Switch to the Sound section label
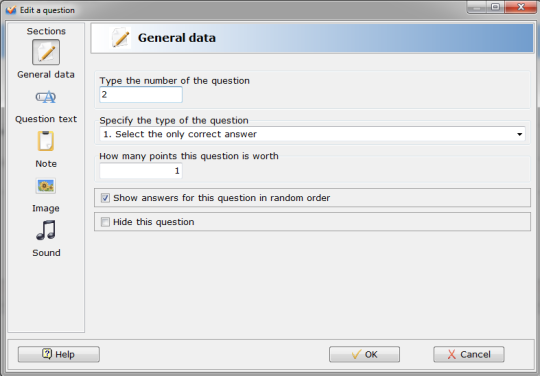540x376 pixels. click(46, 253)
